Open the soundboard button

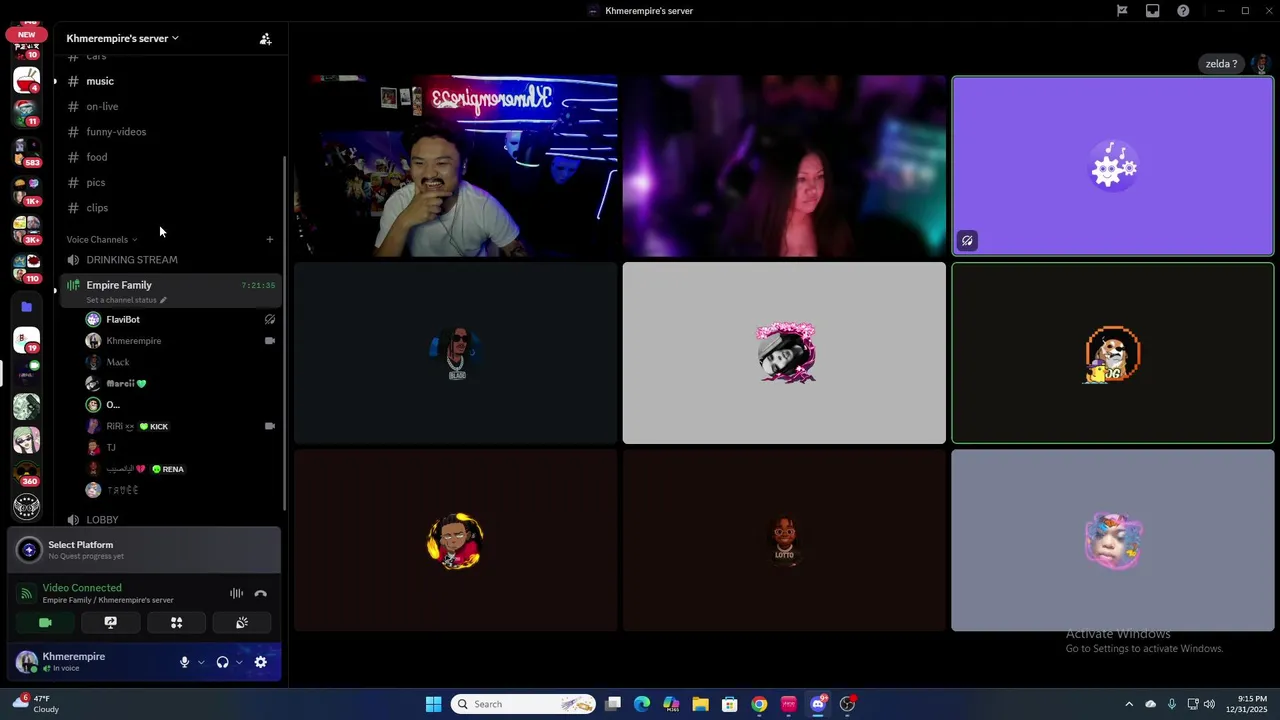(242, 622)
